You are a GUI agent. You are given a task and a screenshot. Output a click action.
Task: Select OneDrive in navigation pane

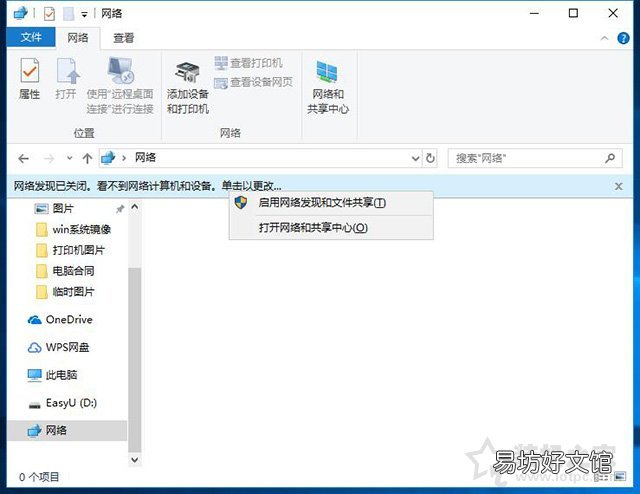(x=60, y=320)
